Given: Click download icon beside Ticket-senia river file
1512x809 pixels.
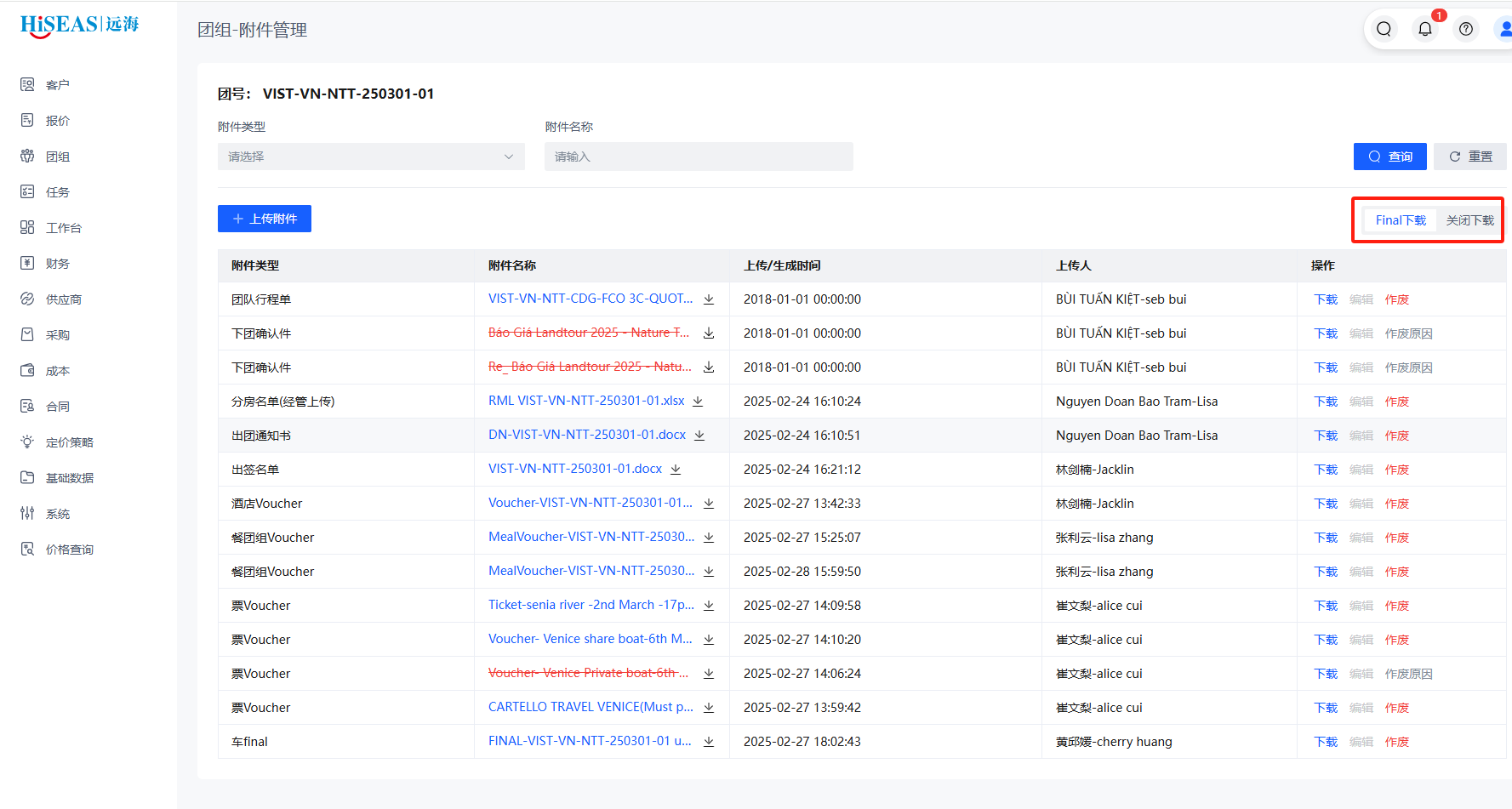Looking at the screenshot, I should coord(709,606).
